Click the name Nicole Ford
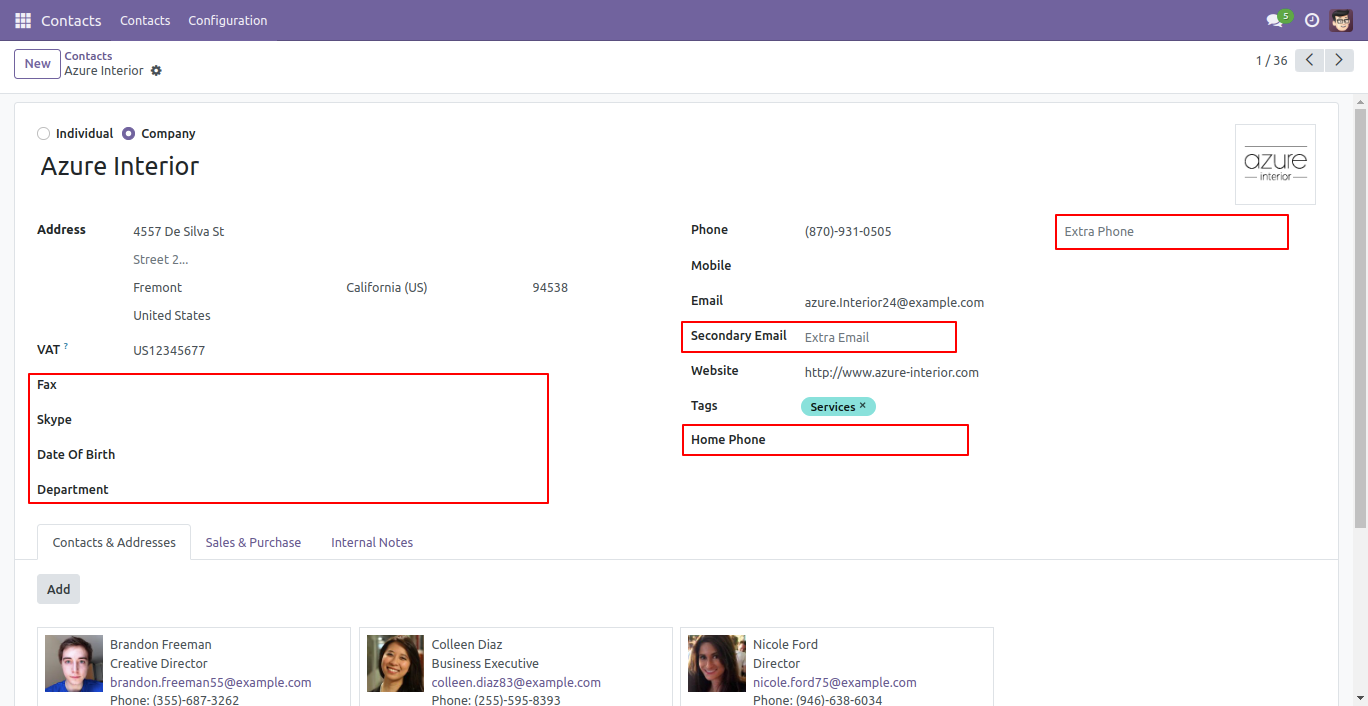Viewport: 1368px width, 706px height. coord(785,645)
